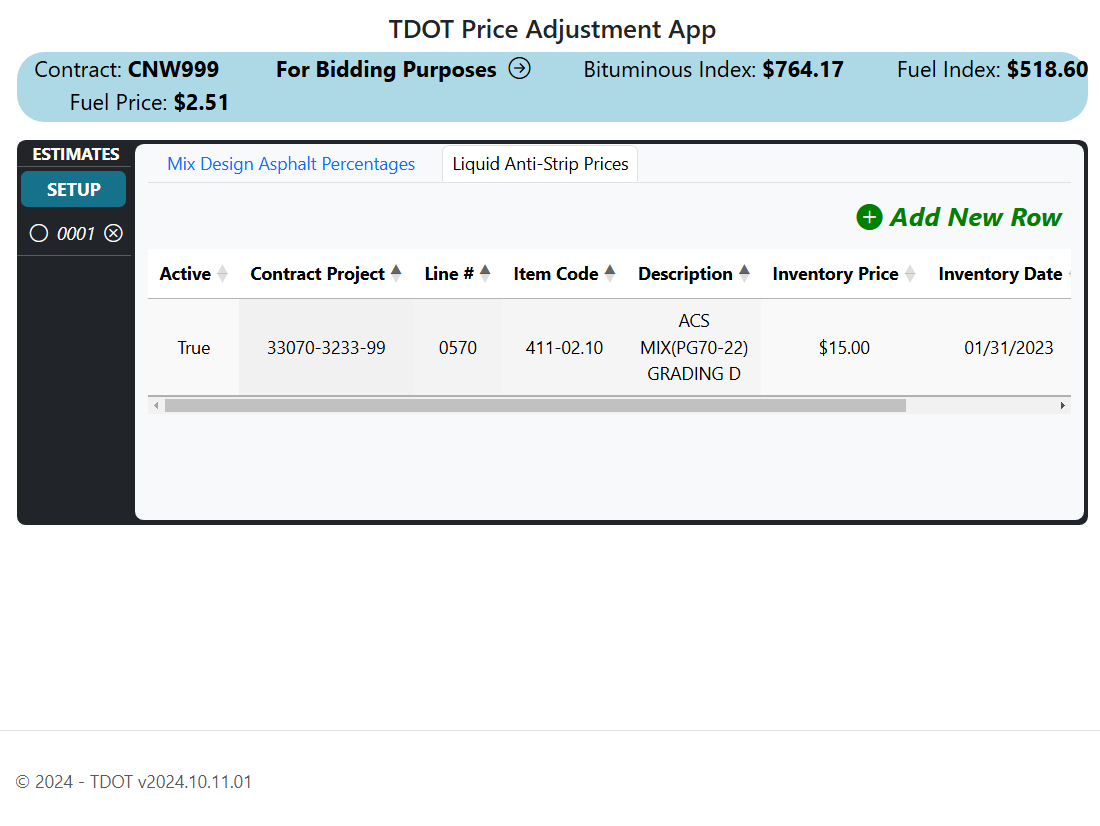This screenshot has width=1100, height=826.
Task: Select the Liquid Anti-Strip Prices tab
Action: point(540,164)
